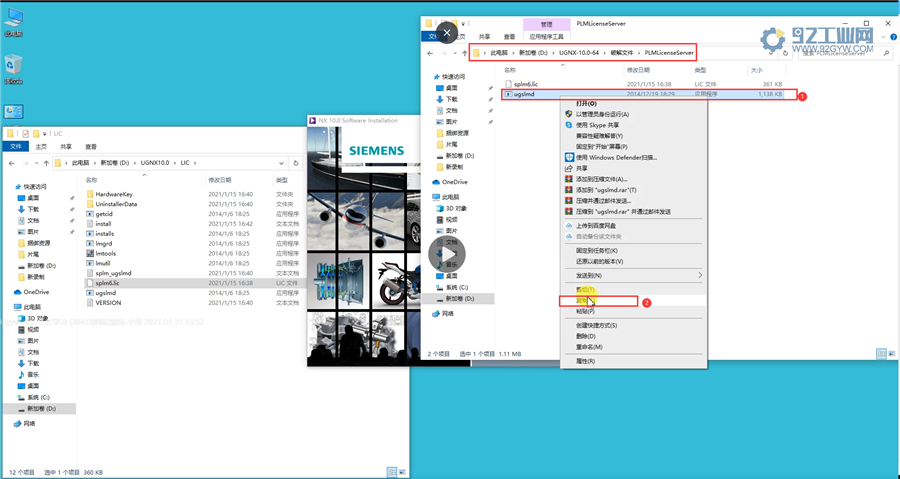Click the up-arrow in PLMLicenseServer window
The width and height of the screenshot is (900, 479).
[464, 53]
